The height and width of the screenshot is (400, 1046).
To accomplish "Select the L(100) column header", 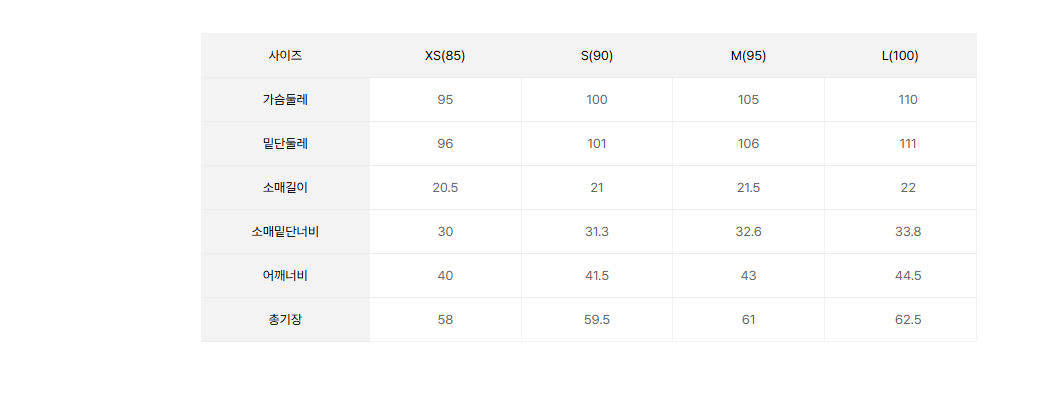I will tap(901, 56).
